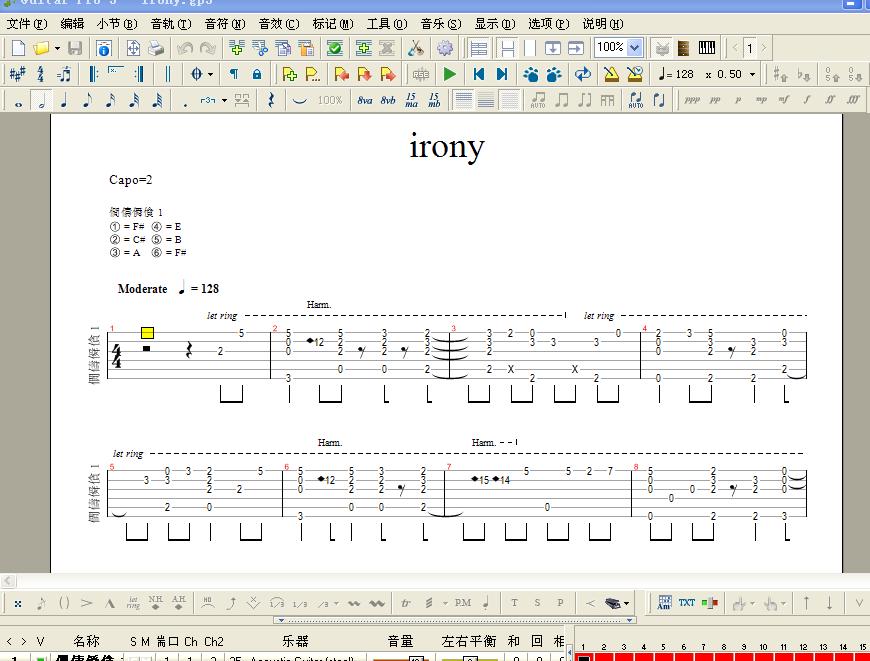Select quarter note duration
This screenshot has width=870, height=661.
tap(64, 101)
